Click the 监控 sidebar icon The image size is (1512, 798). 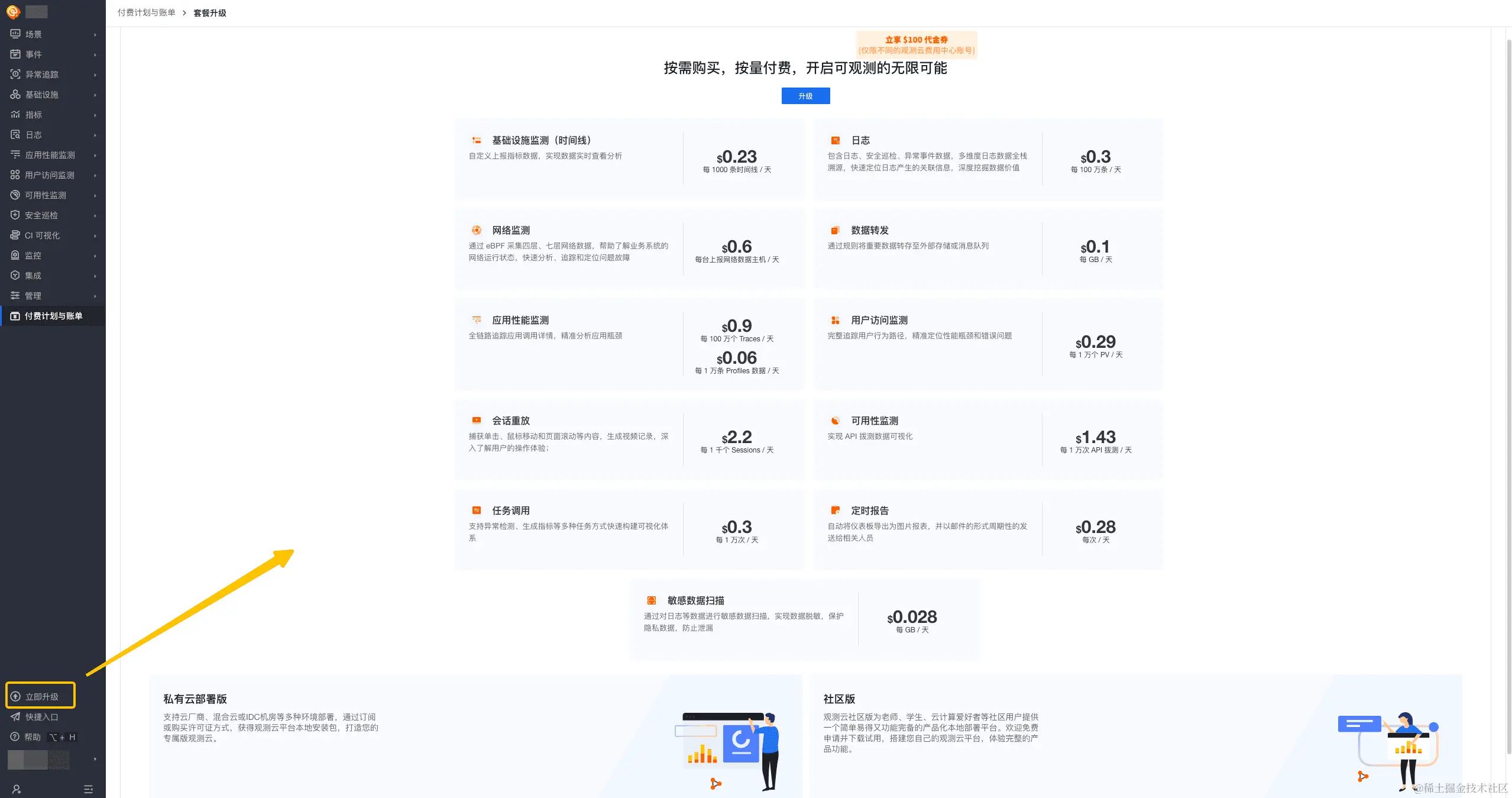(x=15, y=256)
